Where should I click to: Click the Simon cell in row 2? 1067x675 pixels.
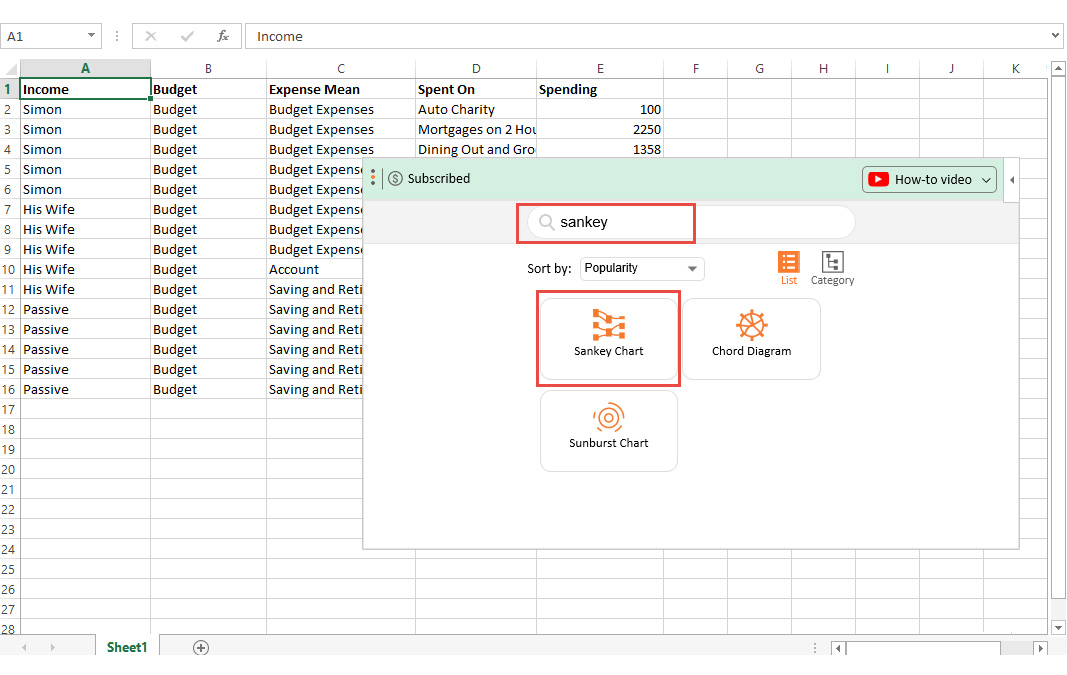[85, 109]
